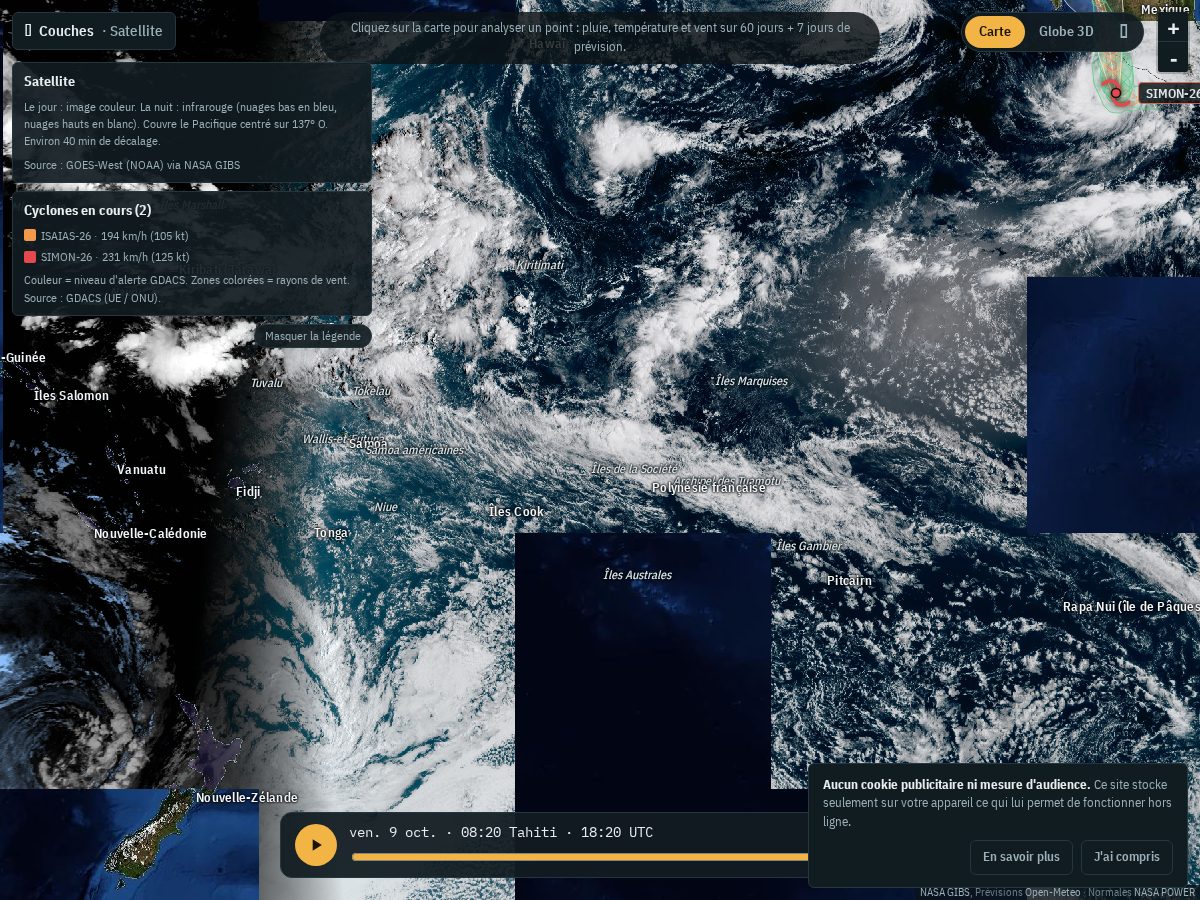Open the Couches layers menu

coord(94,31)
